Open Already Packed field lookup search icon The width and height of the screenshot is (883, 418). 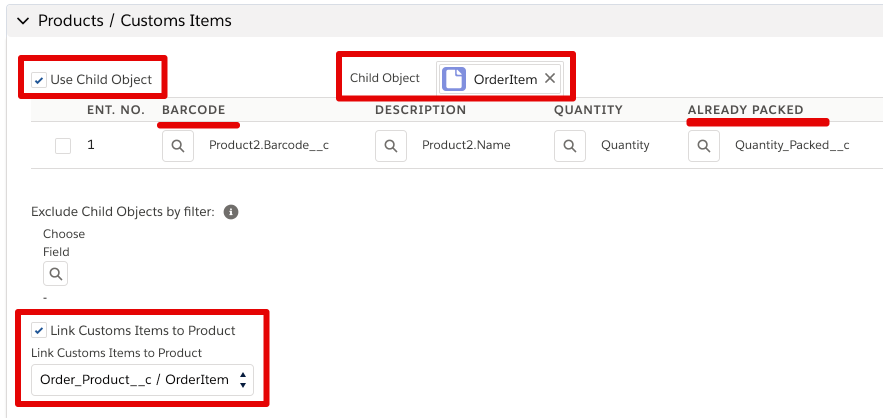point(703,146)
